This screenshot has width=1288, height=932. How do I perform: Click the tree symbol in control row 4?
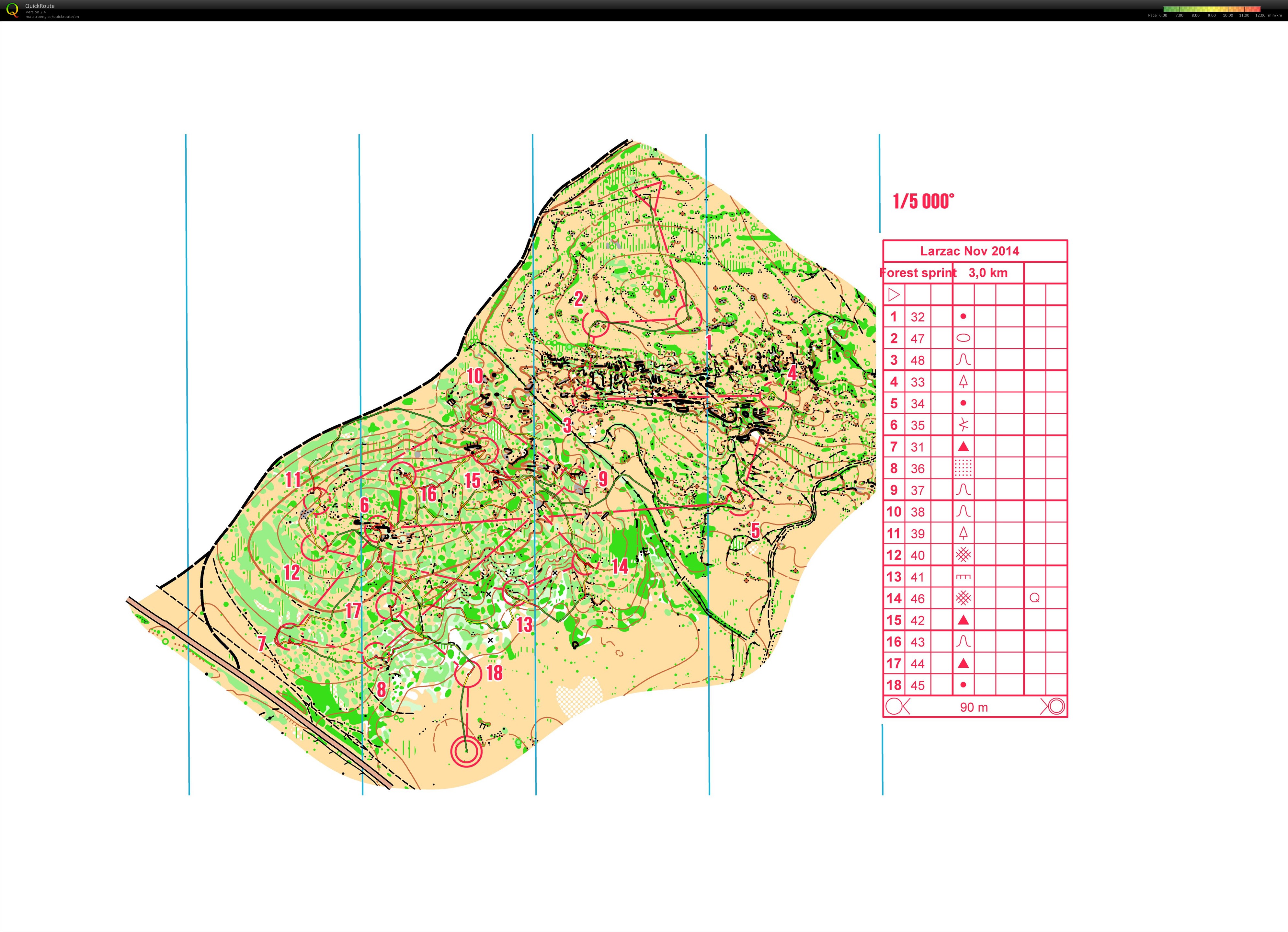963,381
